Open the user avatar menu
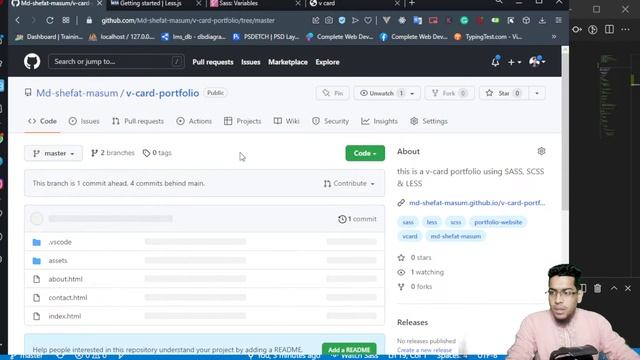The image size is (640, 360). (537, 62)
